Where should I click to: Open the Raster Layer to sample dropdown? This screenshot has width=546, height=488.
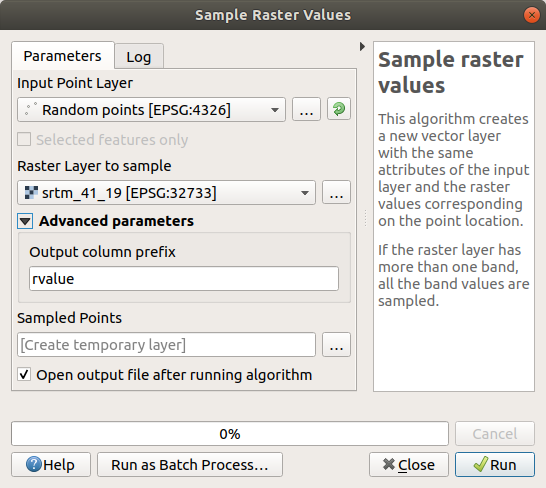(x=166, y=192)
